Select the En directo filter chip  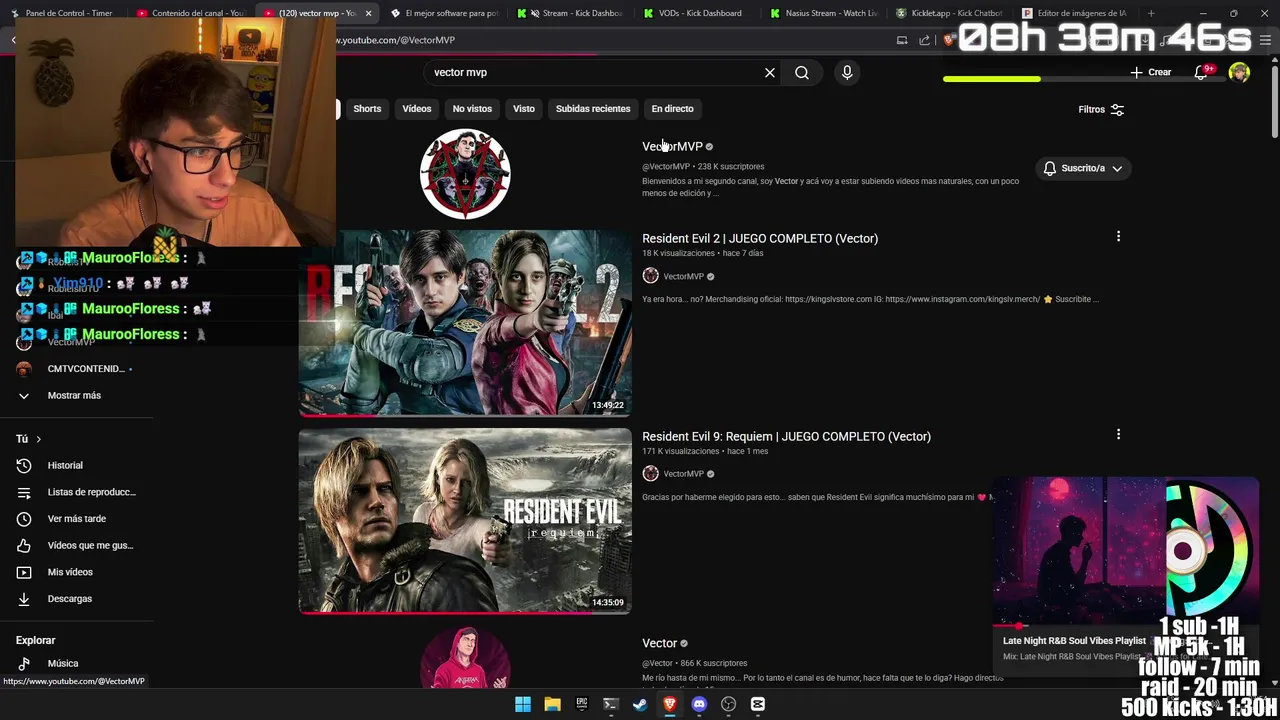coord(672,109)
